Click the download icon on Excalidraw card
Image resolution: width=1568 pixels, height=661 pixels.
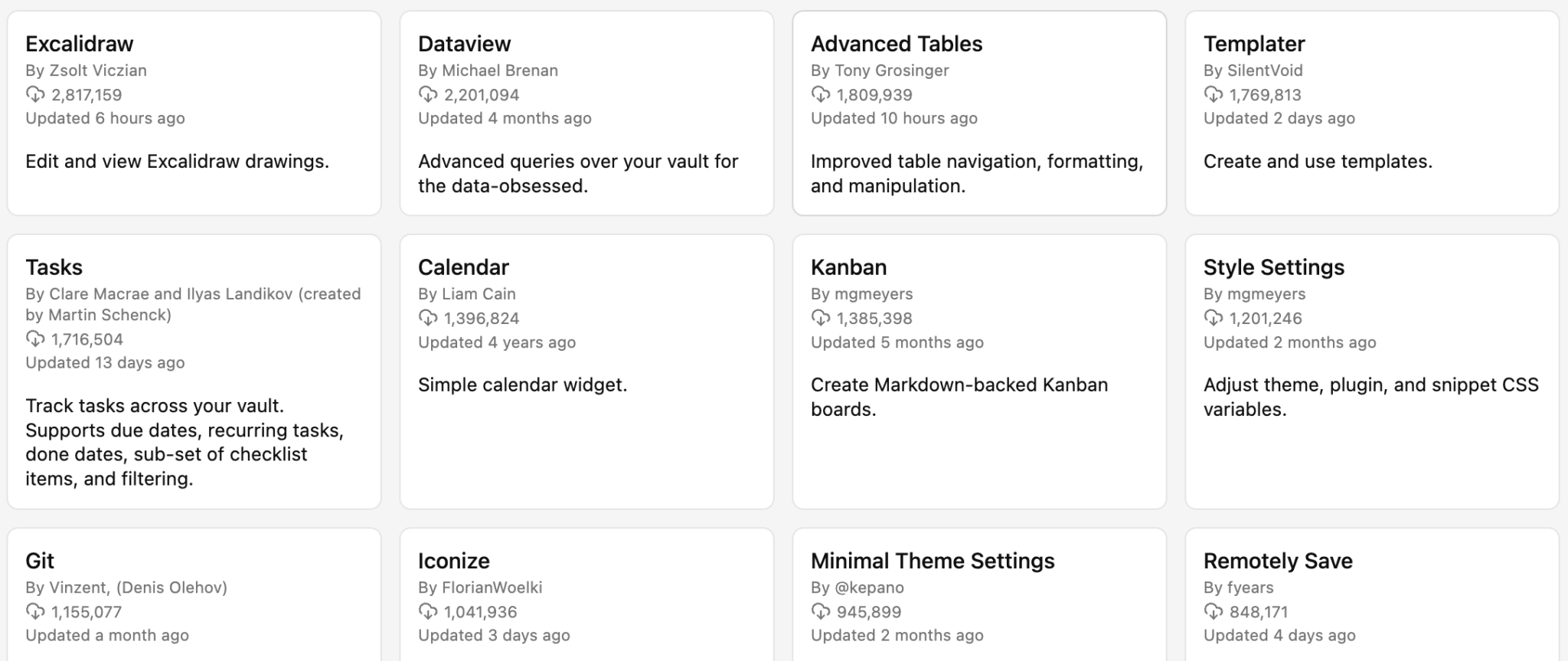[x=34, y=95]
